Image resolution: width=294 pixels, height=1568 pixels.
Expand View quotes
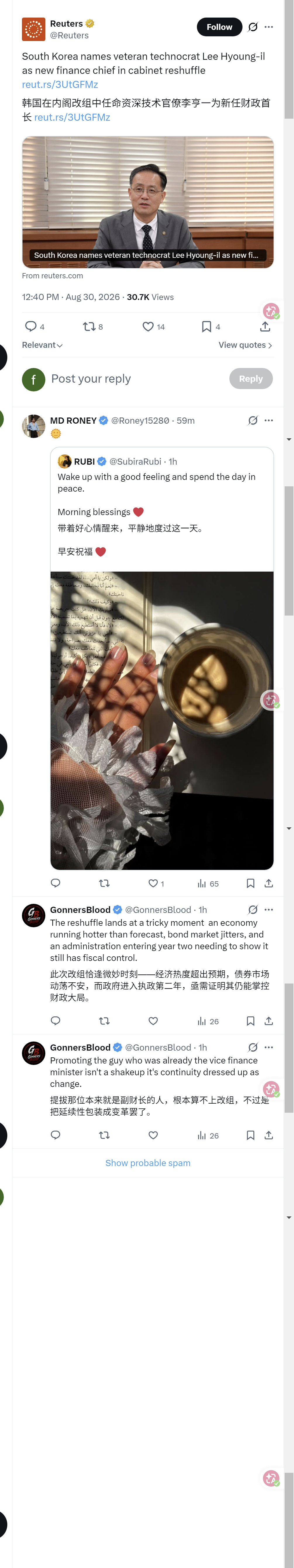pyautogui.click(x=245, y=345)
